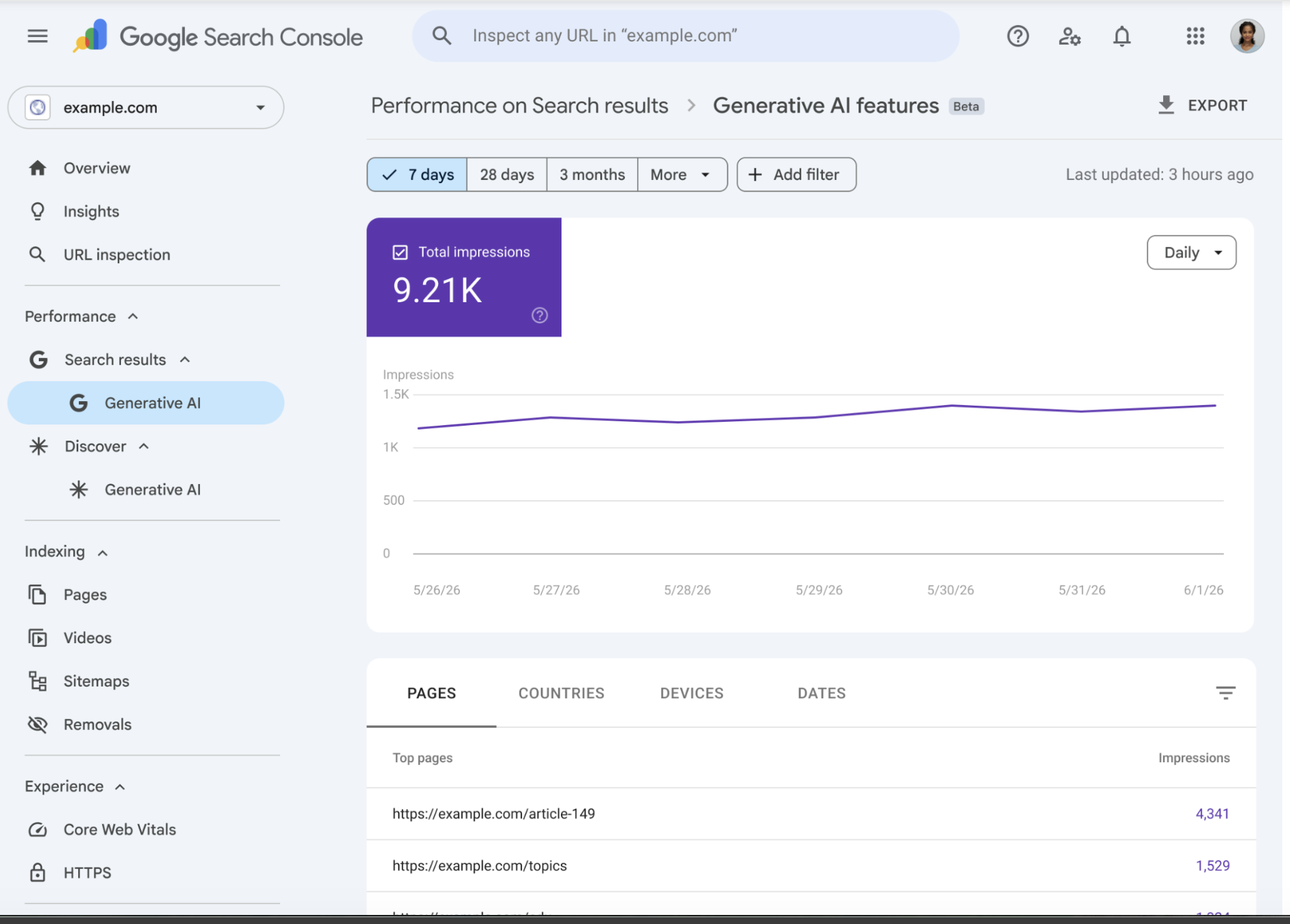Screen dimensions: 1290x924
Task: Click the Beta label badge
Action: pyautogui.click(x=966, y=107)
